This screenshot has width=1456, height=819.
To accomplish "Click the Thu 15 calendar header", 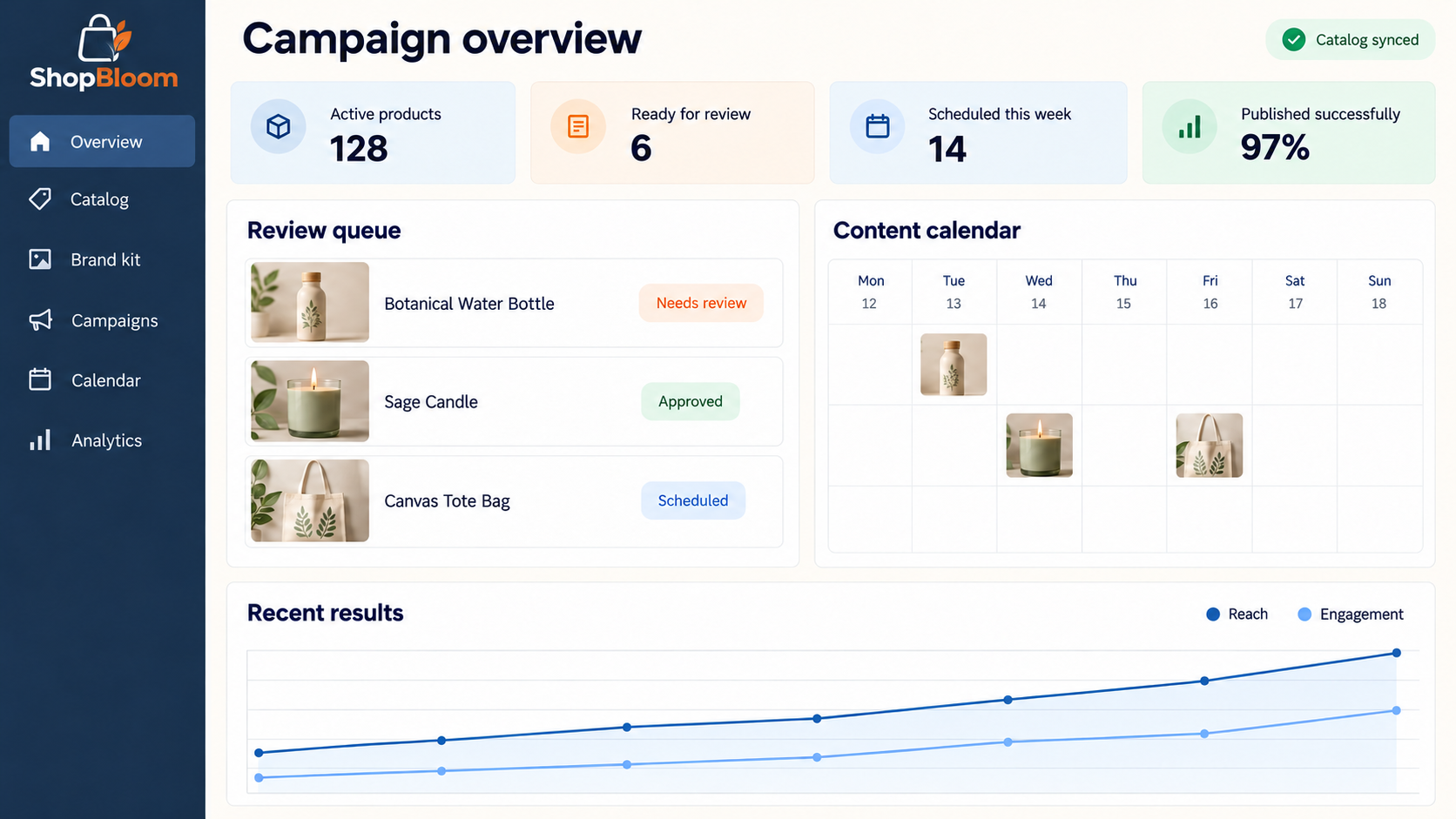I will tap(1124, 292).
